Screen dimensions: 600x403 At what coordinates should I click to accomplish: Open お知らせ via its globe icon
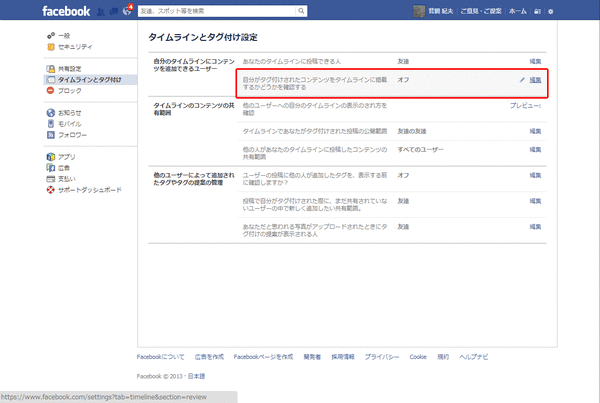[51, 113]
